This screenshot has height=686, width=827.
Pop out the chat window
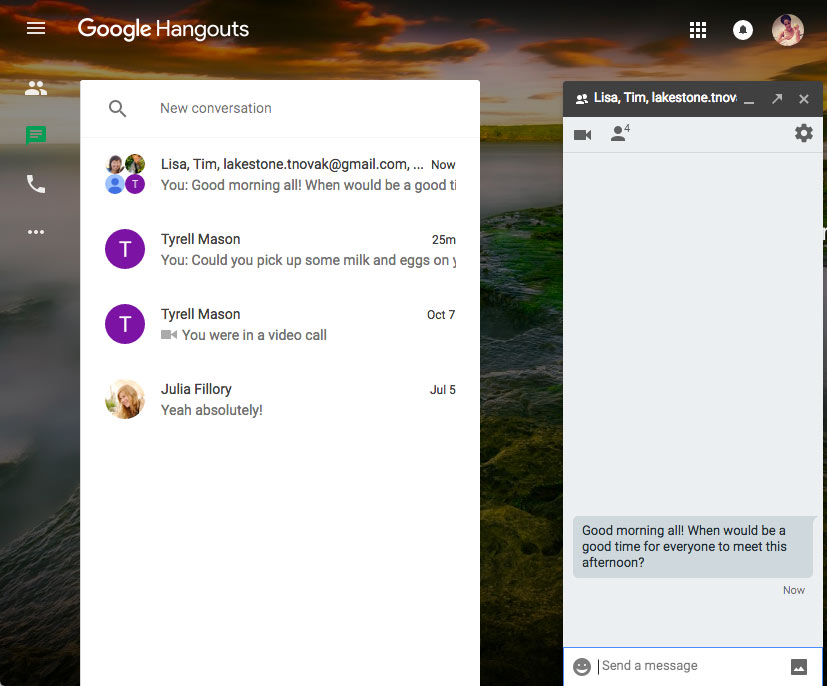(x=777, y=99)
